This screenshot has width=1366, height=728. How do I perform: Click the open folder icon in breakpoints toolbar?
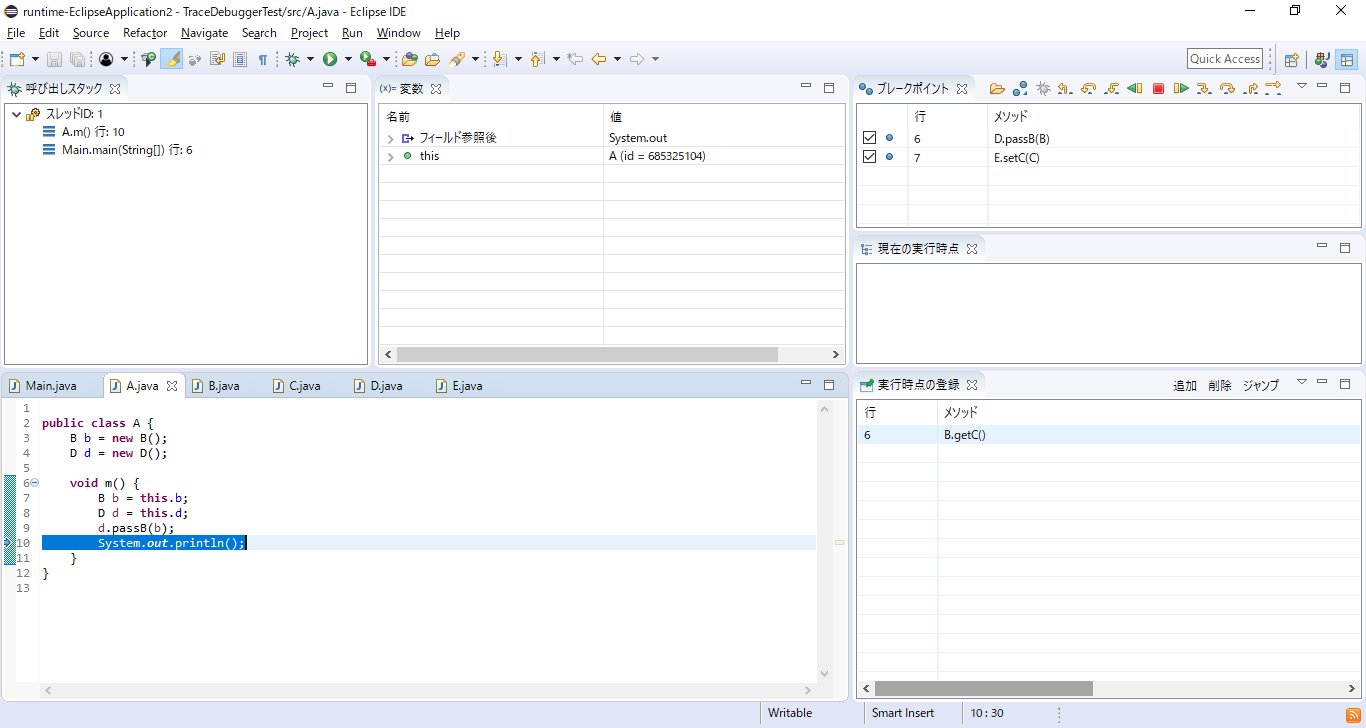point(997,89)
